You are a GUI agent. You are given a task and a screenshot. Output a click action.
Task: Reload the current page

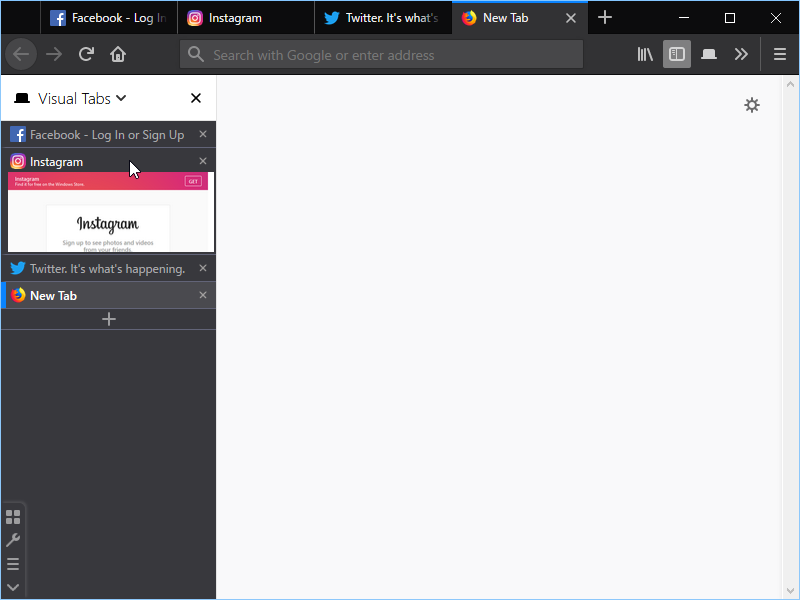(x=86, y=54)
